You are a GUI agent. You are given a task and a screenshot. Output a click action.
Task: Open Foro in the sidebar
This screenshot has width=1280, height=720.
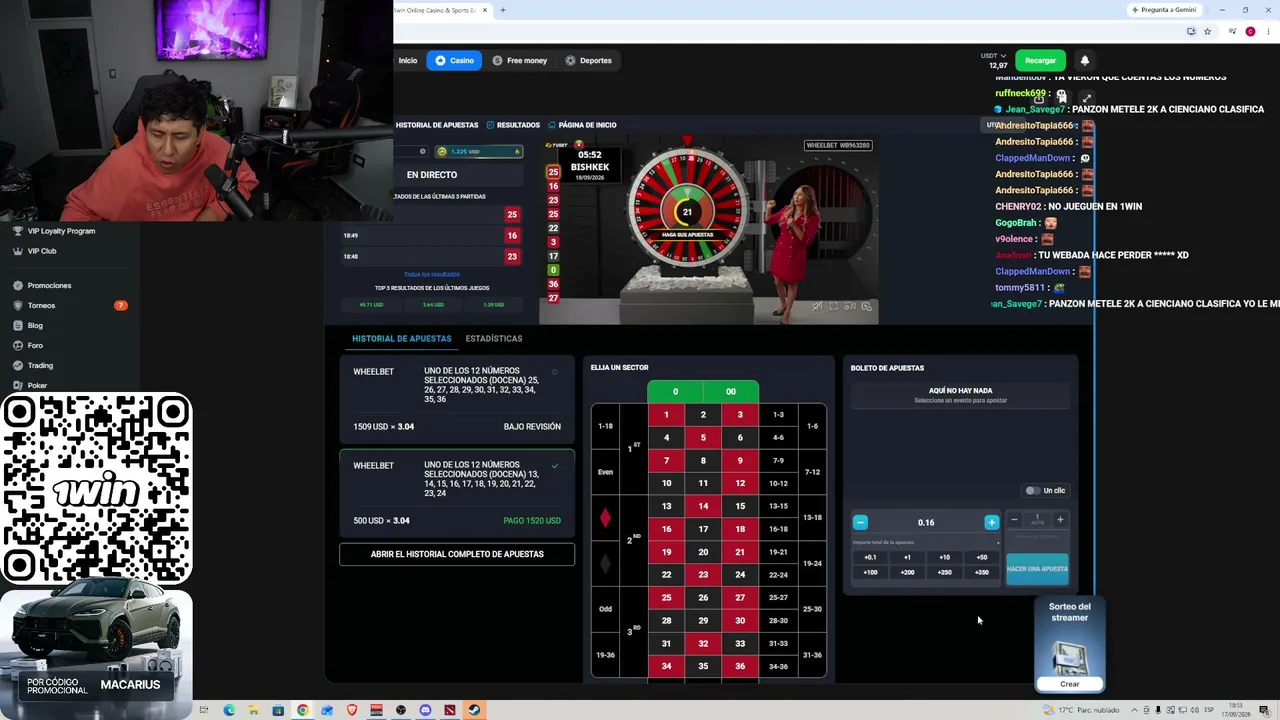pos(35,345)
